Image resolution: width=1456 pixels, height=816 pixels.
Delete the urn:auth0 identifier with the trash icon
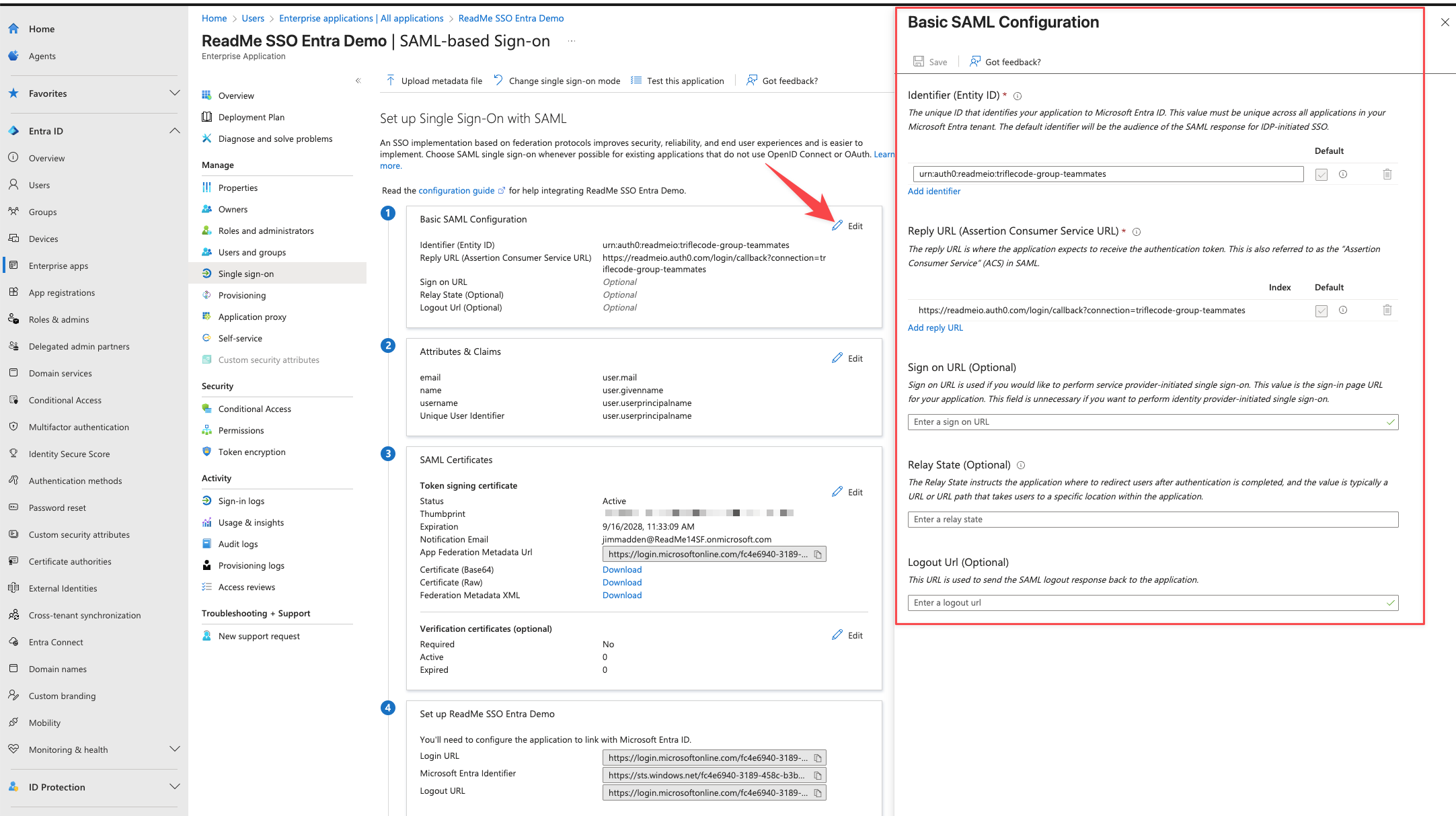pos(1387,174)
